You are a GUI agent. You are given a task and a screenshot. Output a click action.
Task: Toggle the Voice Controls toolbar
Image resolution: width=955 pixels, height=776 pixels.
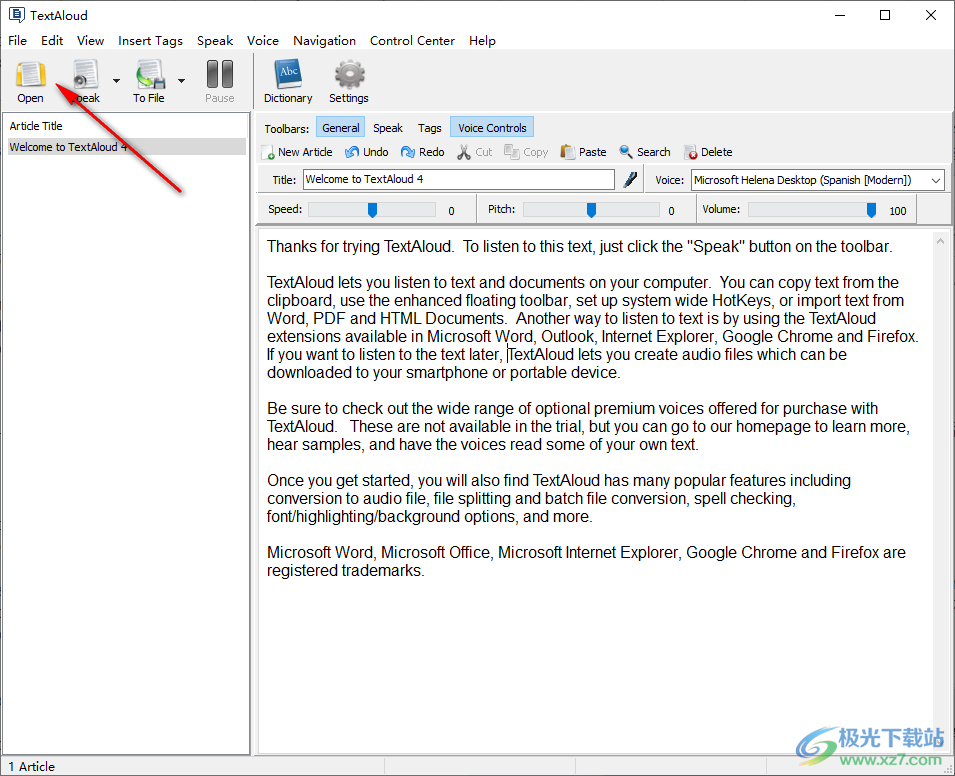492,128
